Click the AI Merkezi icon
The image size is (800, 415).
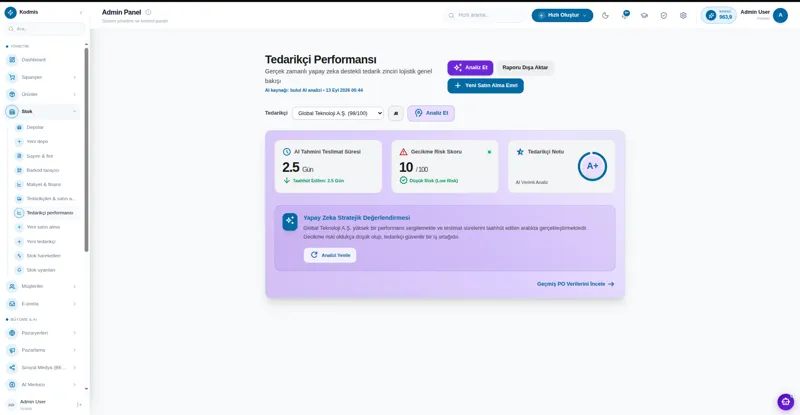(x=12, y=384)
